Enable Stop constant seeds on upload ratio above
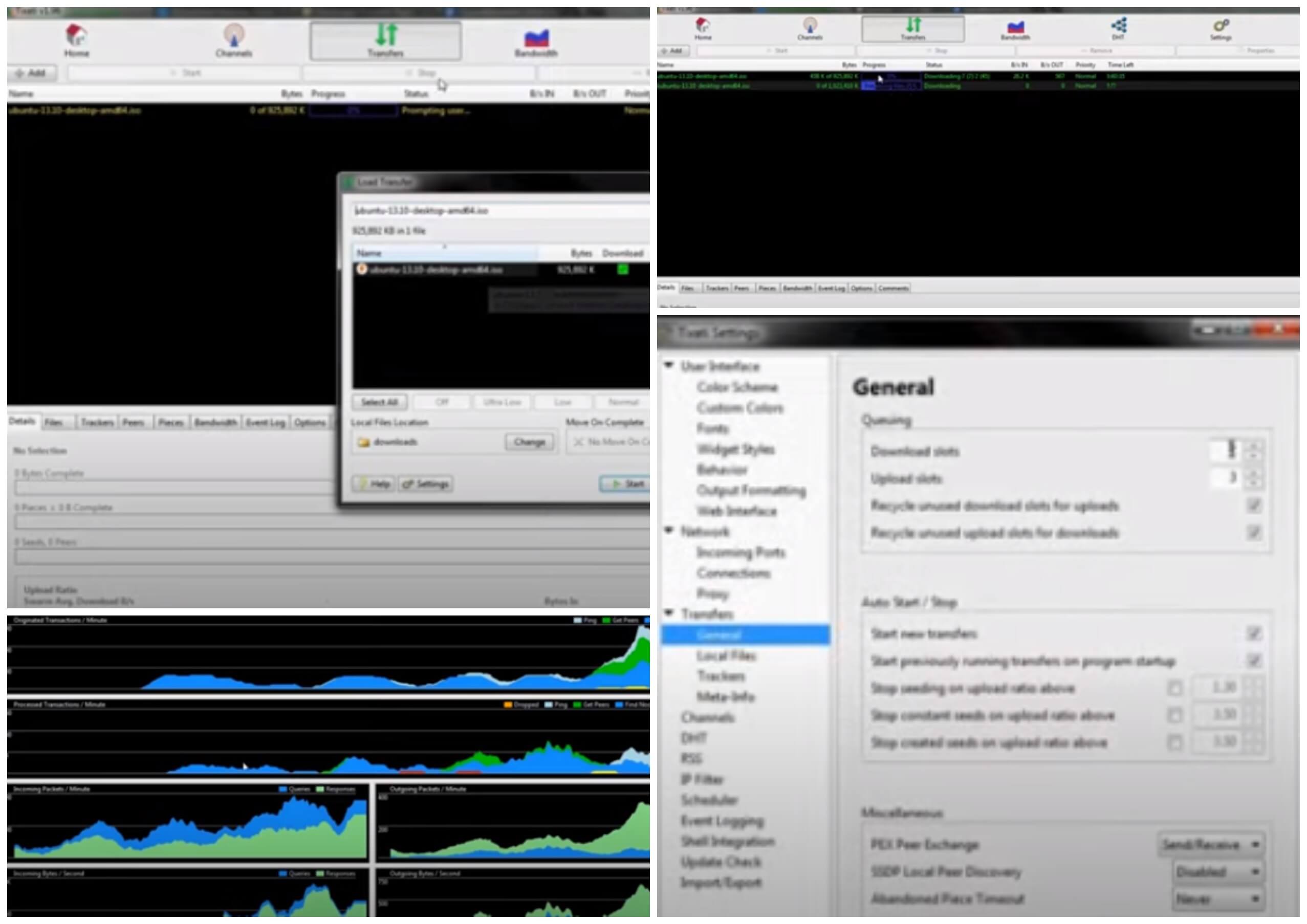This screenshot has width=1307, height=924. click(x=1174, y=715)
